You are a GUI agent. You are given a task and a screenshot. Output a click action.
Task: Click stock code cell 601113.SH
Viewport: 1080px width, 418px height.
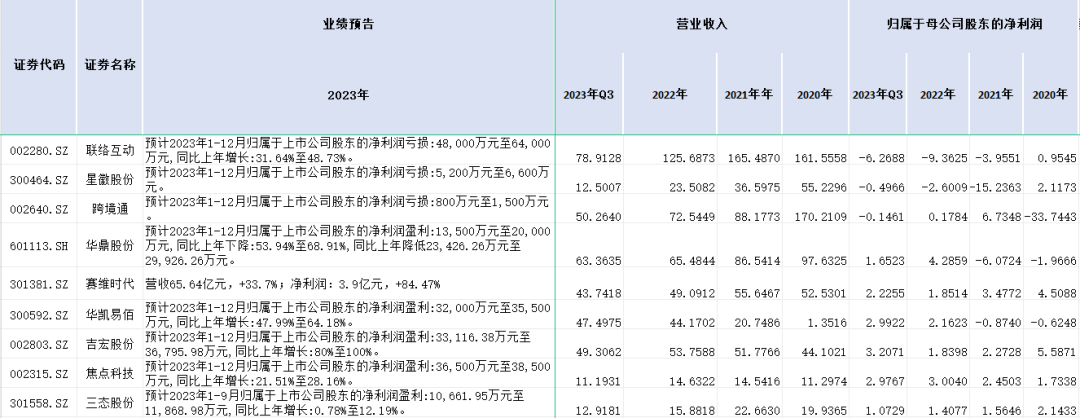point(39,241)
